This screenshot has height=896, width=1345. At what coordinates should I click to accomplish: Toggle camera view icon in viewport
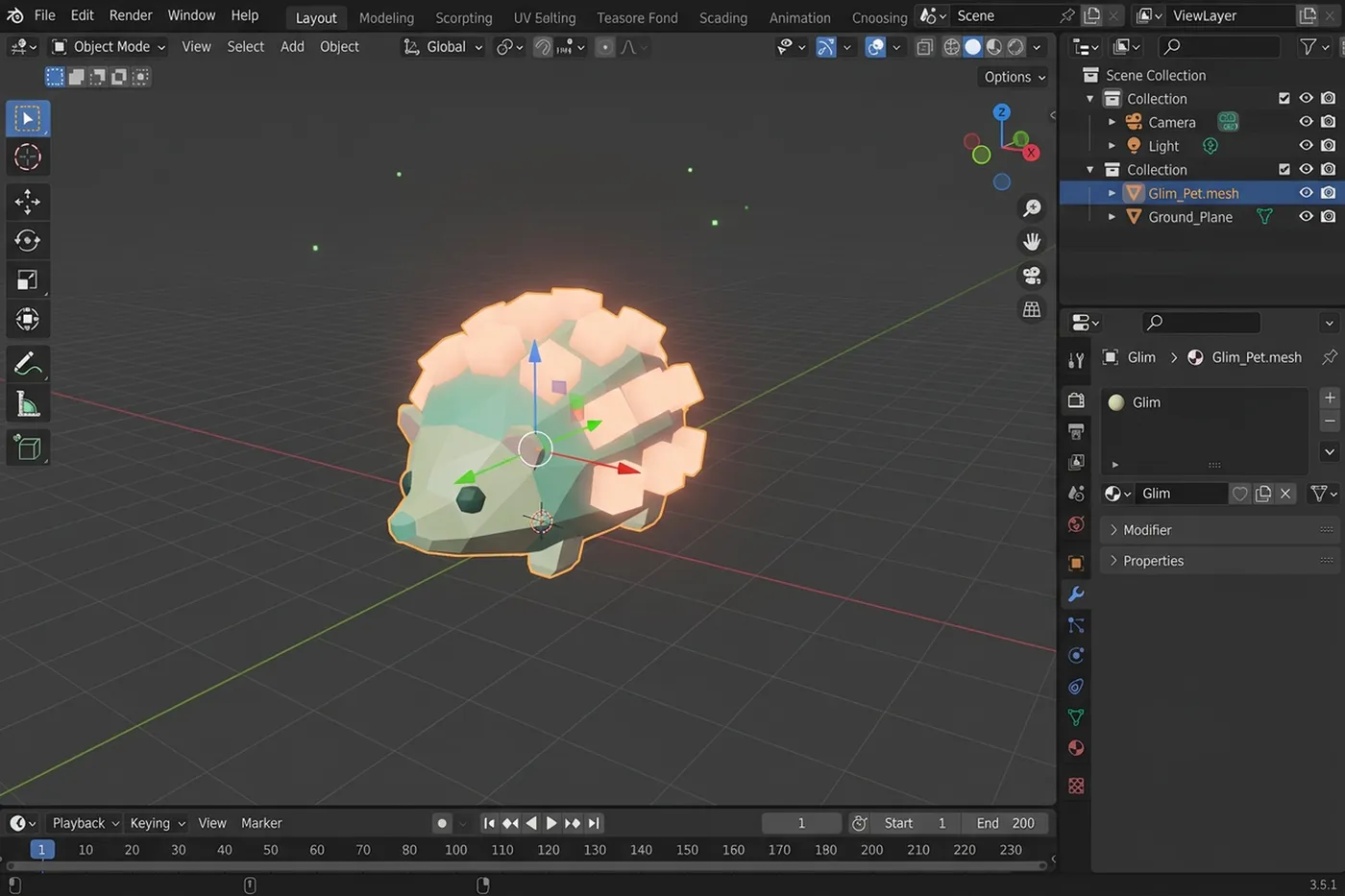click(x=1032, y=276)
